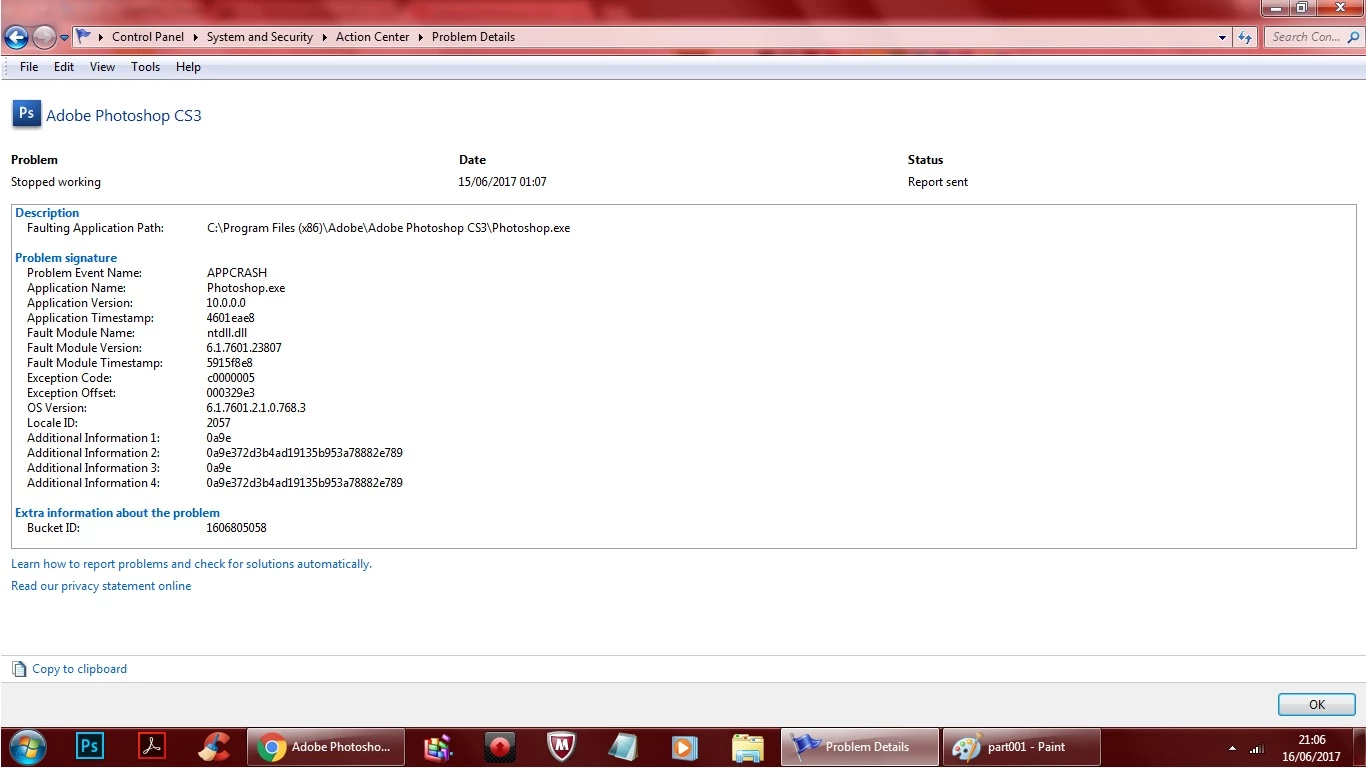
Task: Open McAfee from the taskbar
Action: point(561,746)
